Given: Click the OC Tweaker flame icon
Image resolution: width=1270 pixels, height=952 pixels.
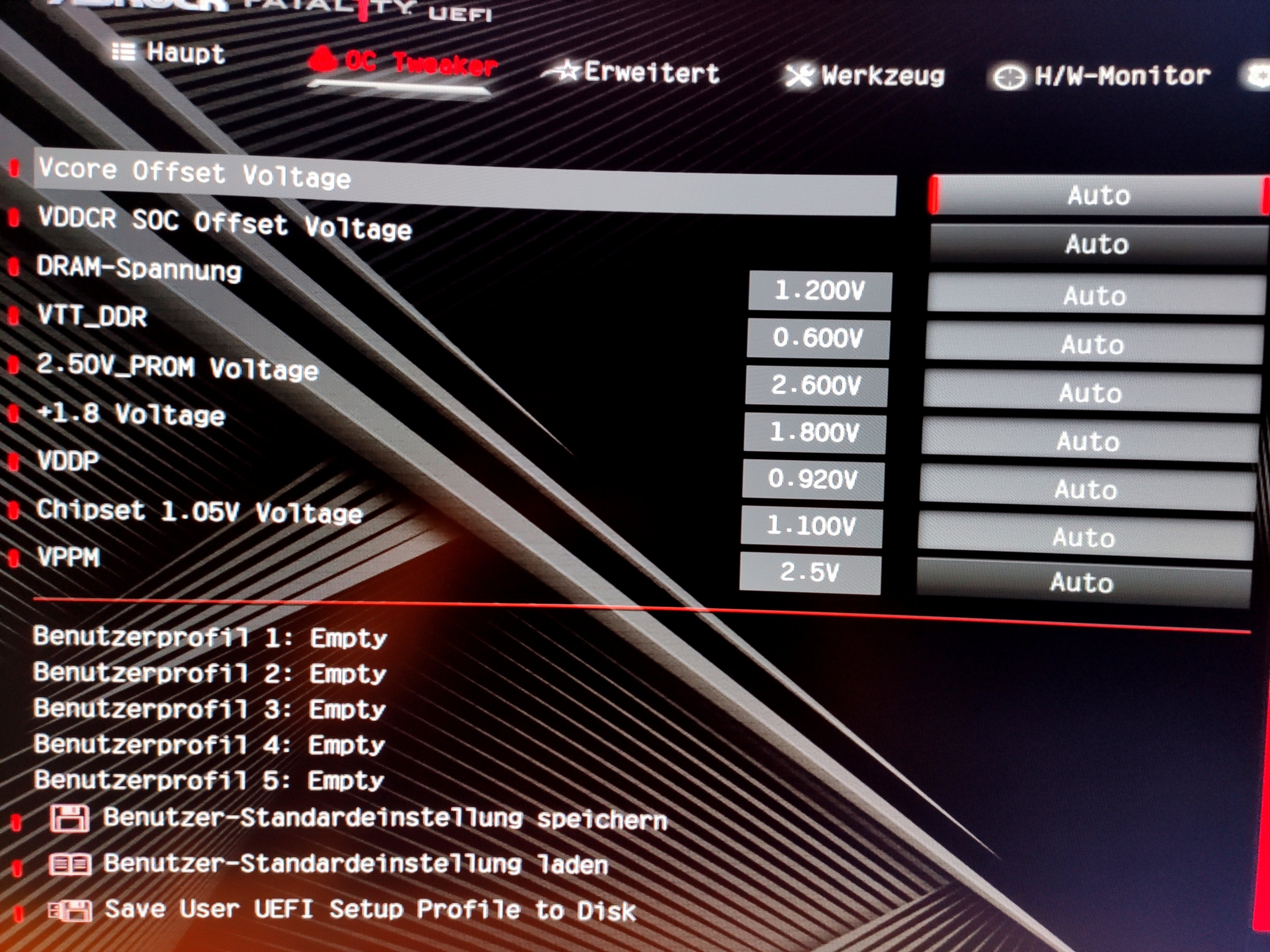Looking at the screenshot, I should point(323,59).
